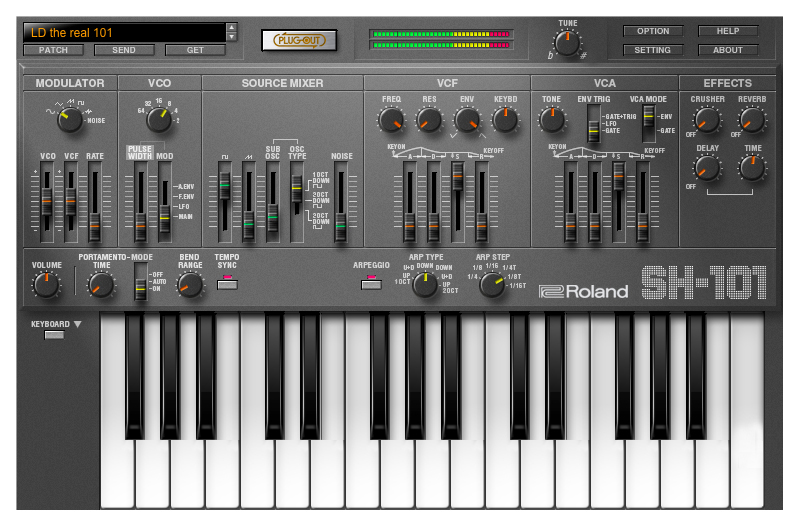Click the Modulator VCF depth slider
Viewport: 800px width, 530px height.
70,203
